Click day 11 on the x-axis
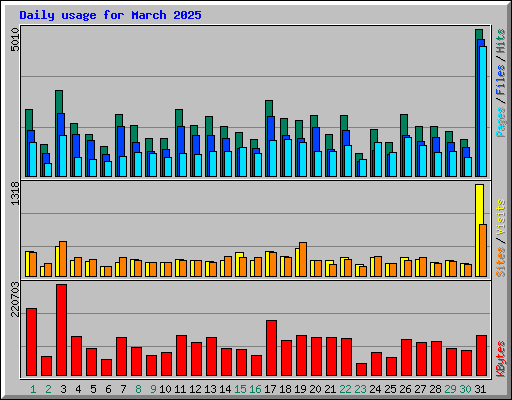Screen dimensions: 512x400 180,389
